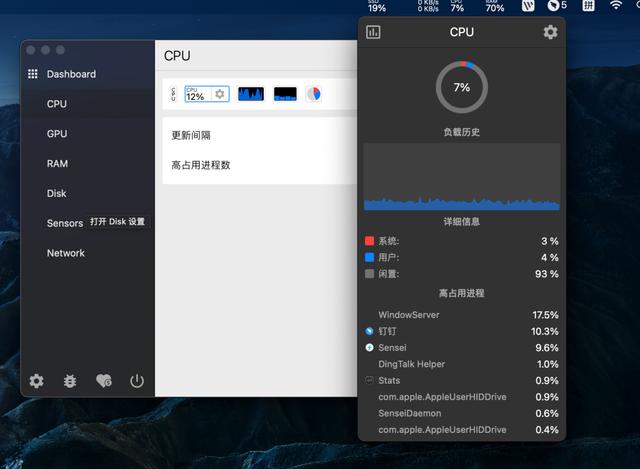Click the 高占用进程数 setting row
This screenshot has width=640, height=469.
click(260, 165)
